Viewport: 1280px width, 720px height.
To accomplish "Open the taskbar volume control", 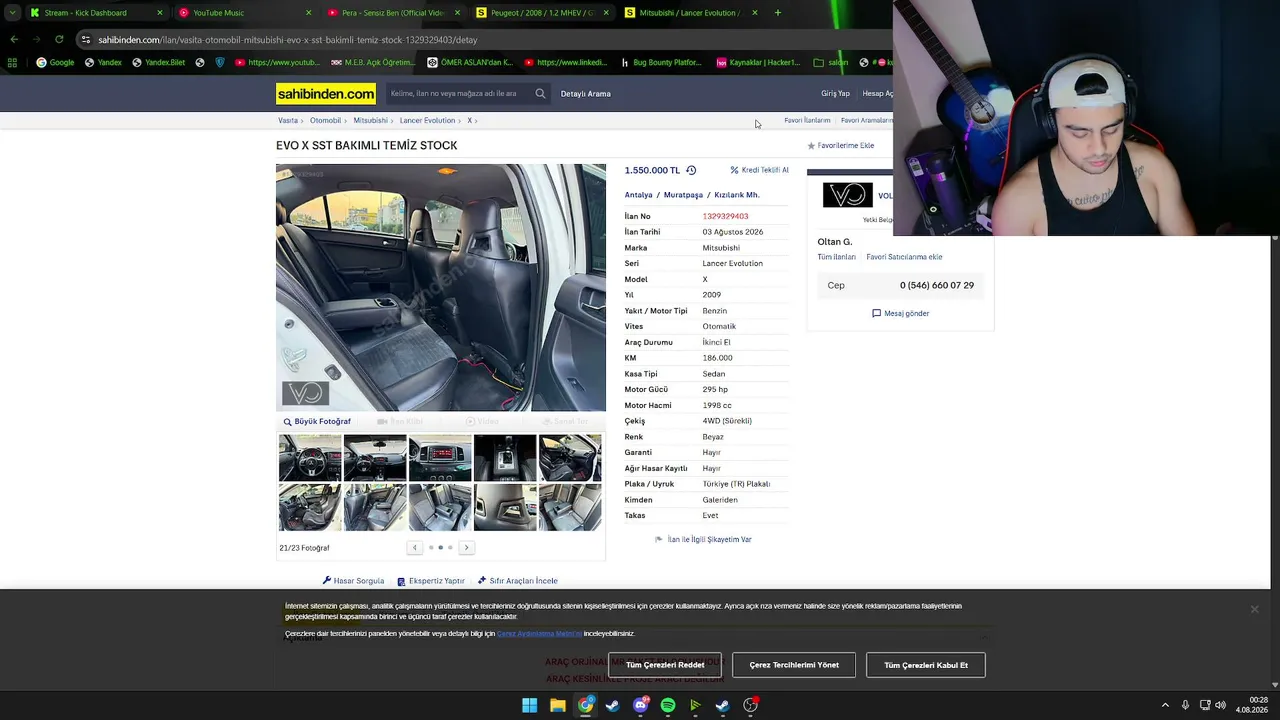I will [x=1220, y=705].
